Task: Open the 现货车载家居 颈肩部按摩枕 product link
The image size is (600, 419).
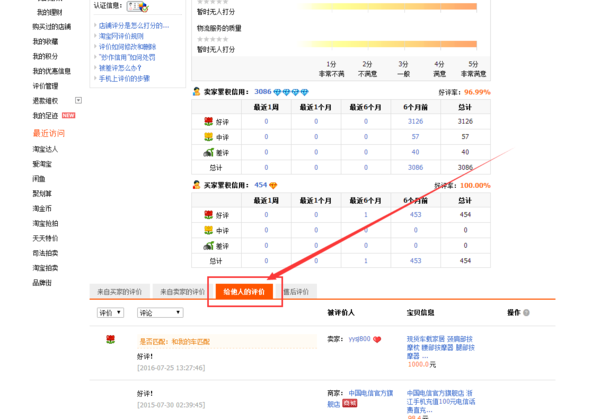Action: (x=441, y=347)
